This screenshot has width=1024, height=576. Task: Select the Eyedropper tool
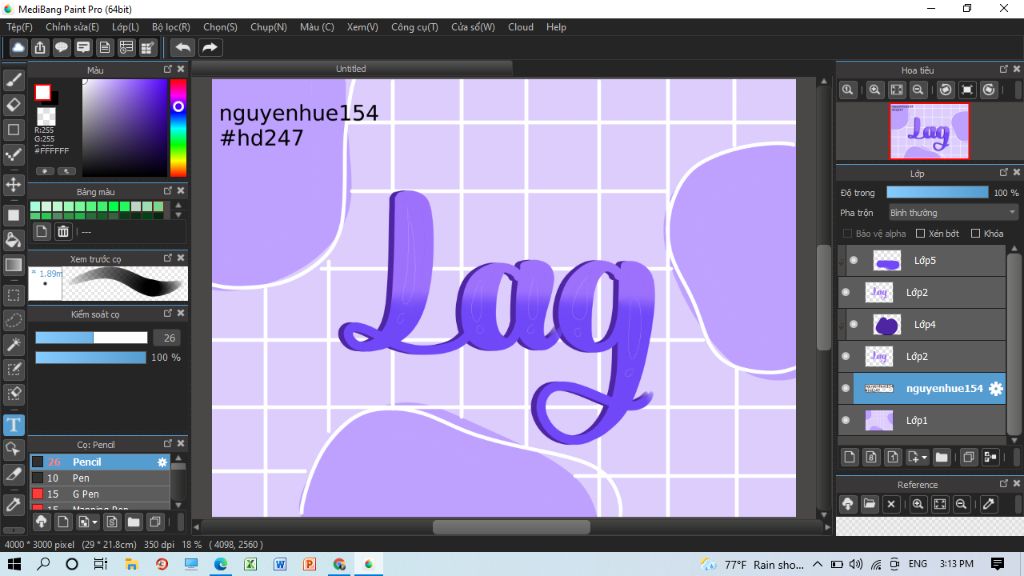click(14, 504)
